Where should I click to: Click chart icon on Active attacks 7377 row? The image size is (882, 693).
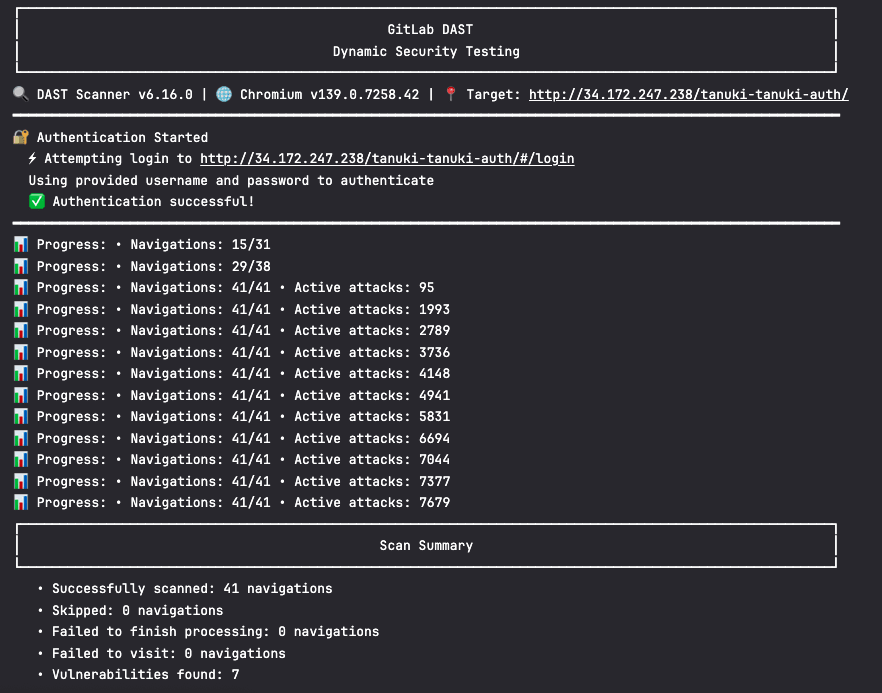pos(21,482)
